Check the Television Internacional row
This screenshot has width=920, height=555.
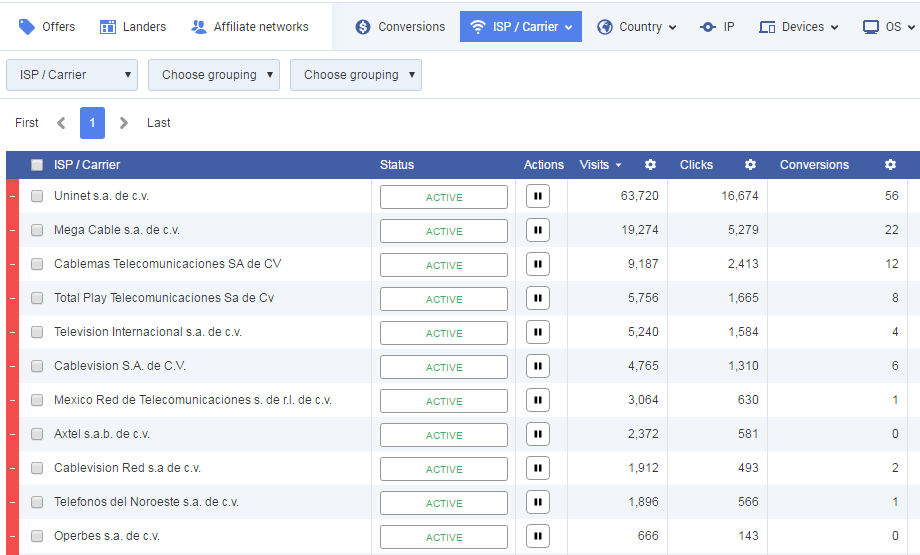37,332
